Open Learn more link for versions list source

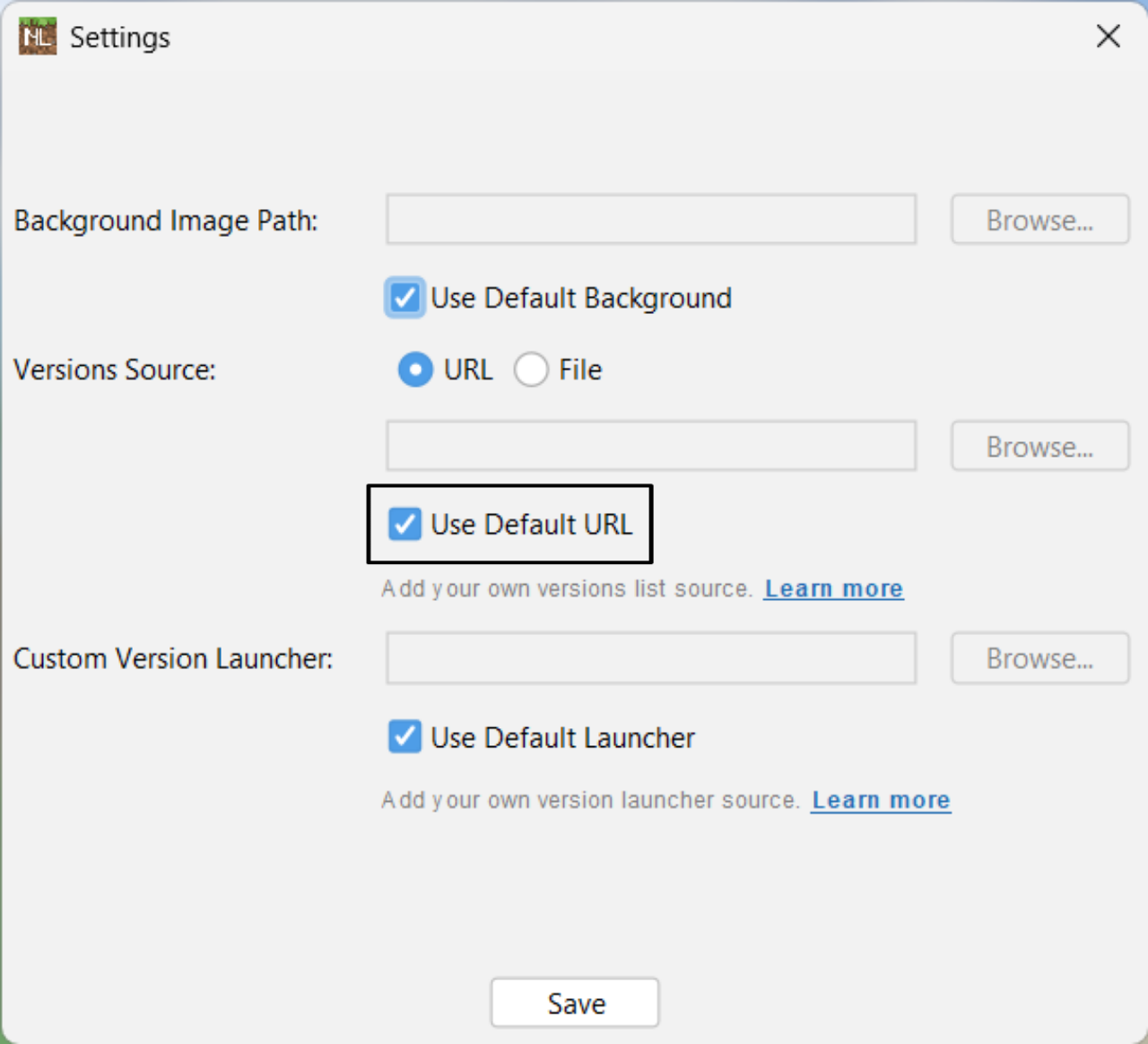pos(833,588)
